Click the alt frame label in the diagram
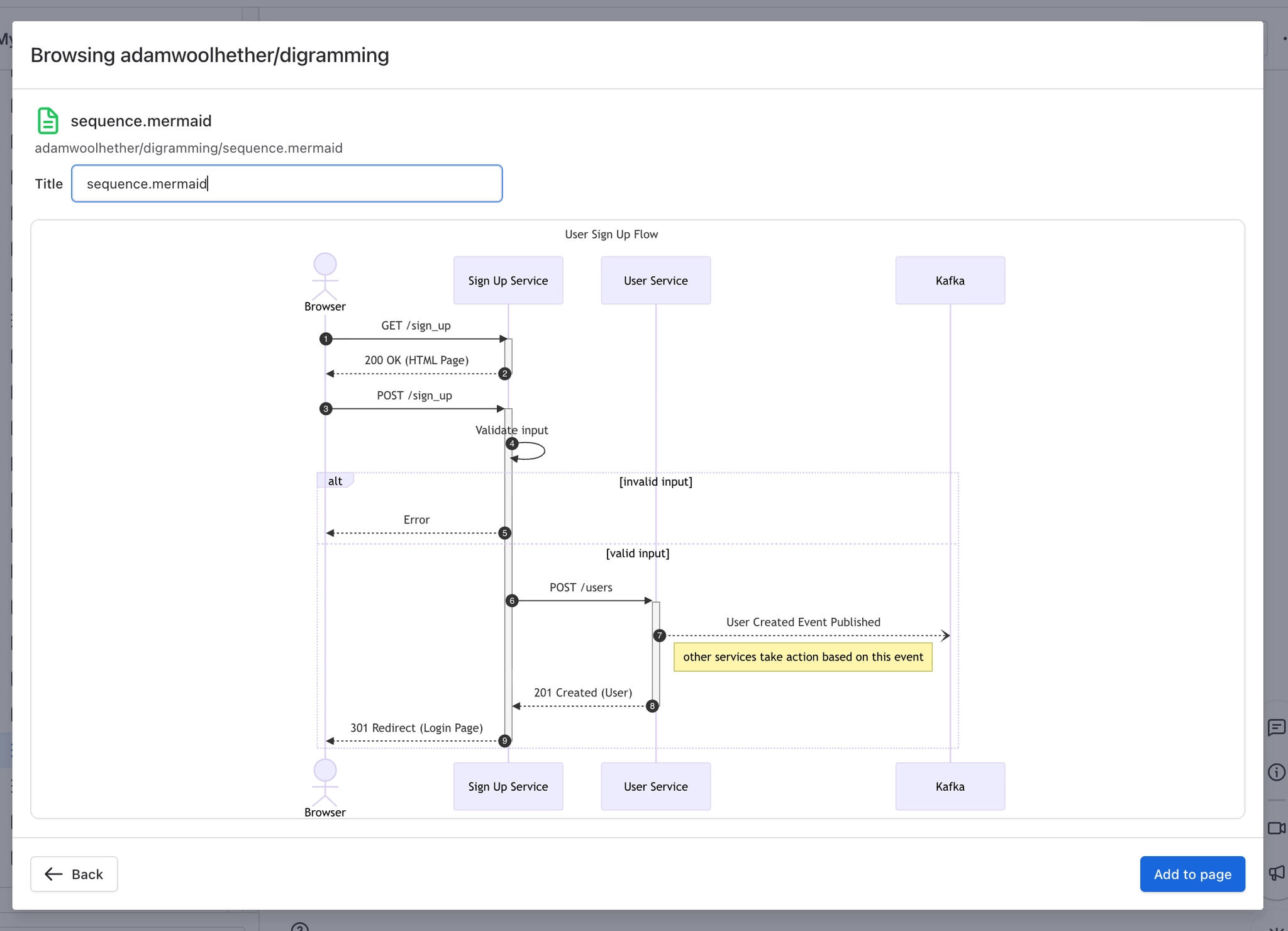Screen dimensions: 1288x931 335,481
